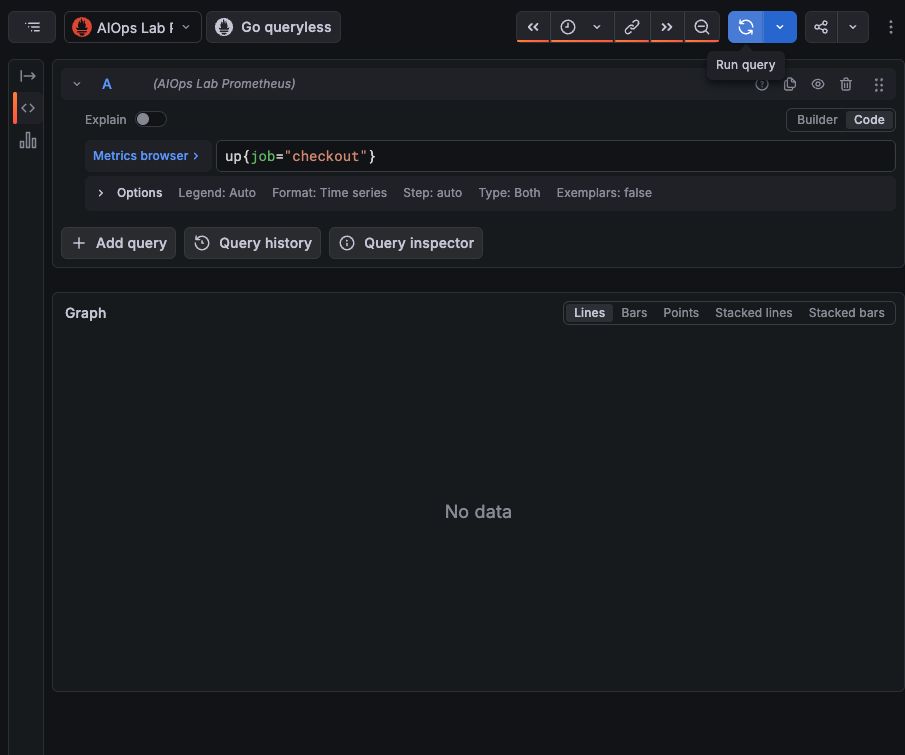Click the Format: Time series option

[x=330, y=193]
